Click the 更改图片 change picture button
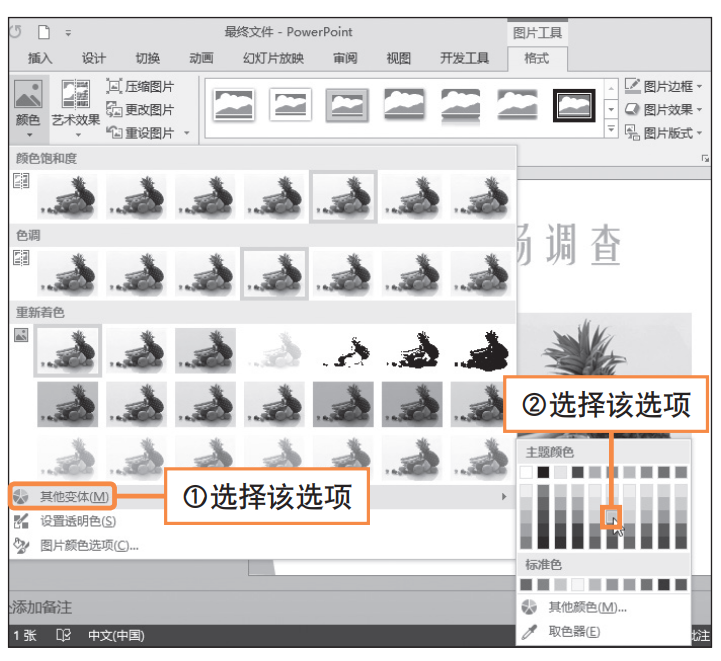 pyautogui.click(x=140, y=109)
